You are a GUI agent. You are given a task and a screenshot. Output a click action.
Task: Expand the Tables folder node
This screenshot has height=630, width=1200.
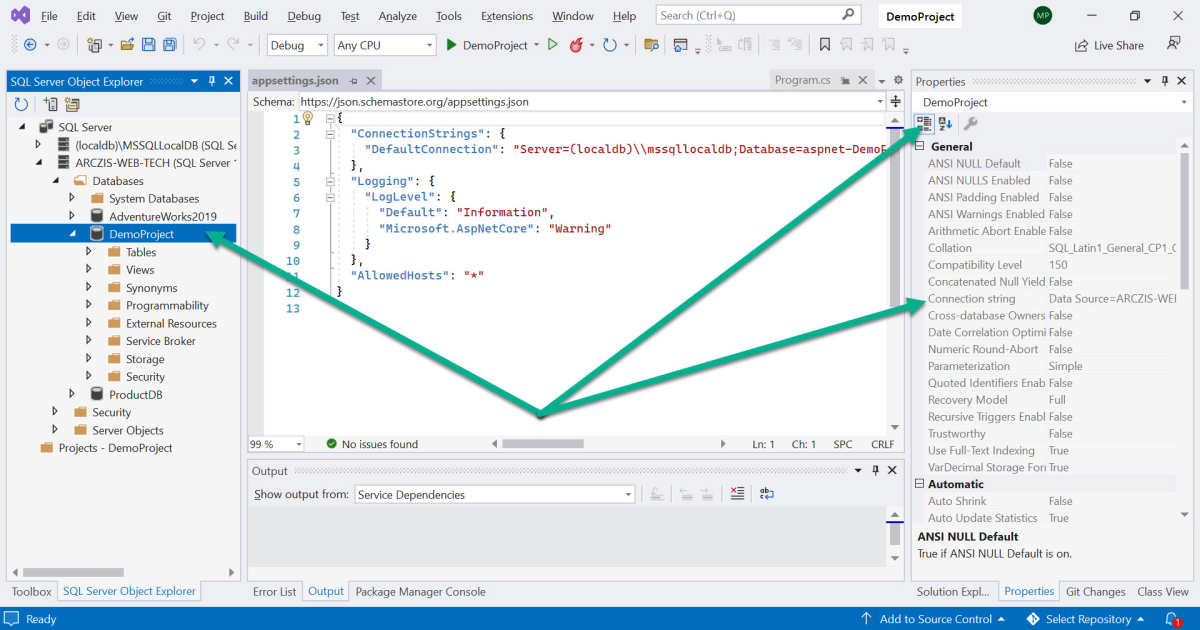[x=89, y=252]
